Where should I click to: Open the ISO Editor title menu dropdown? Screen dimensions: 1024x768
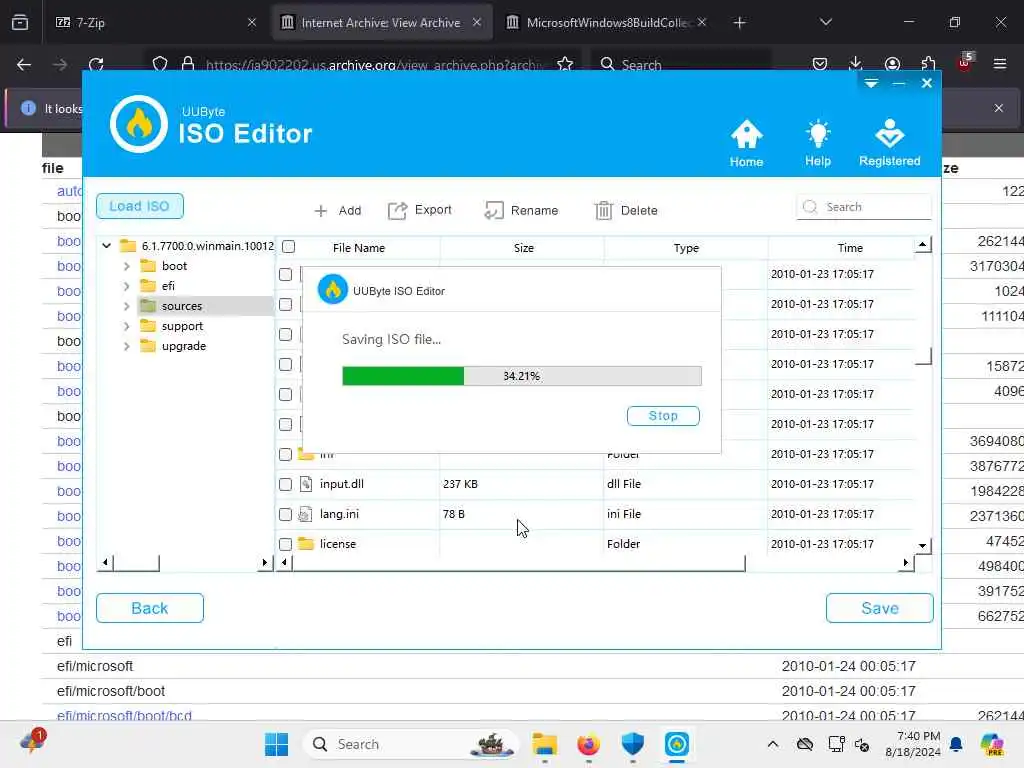point(871,83)
